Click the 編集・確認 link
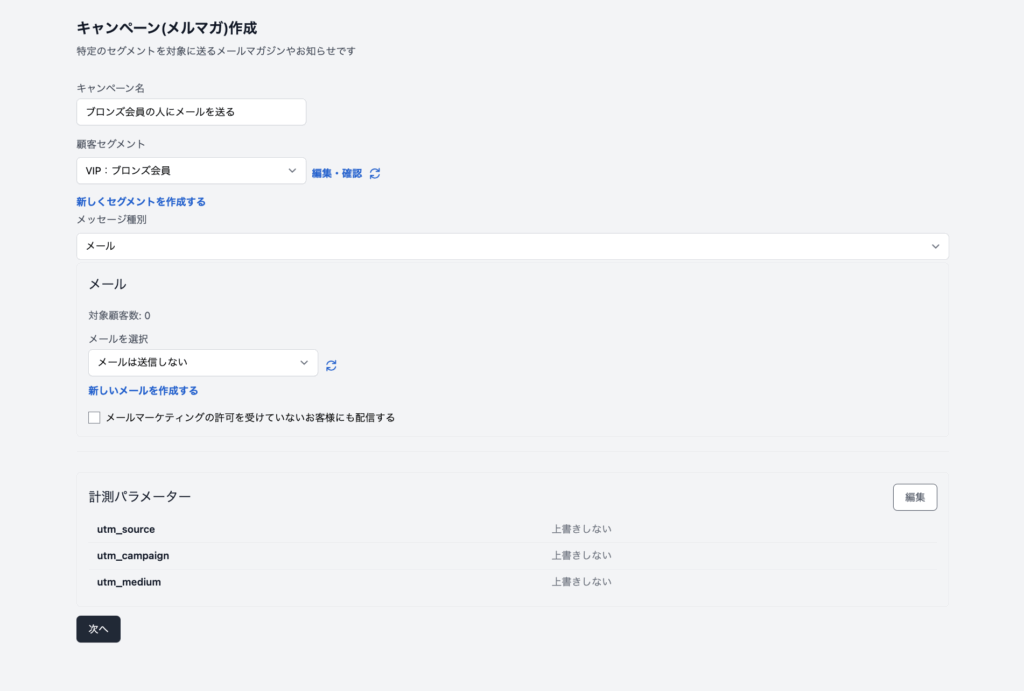 [337, 173]
